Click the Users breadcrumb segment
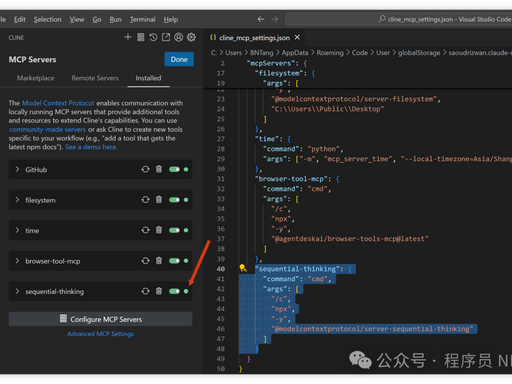This screenshot has height=384, width=512. [233, 53]
